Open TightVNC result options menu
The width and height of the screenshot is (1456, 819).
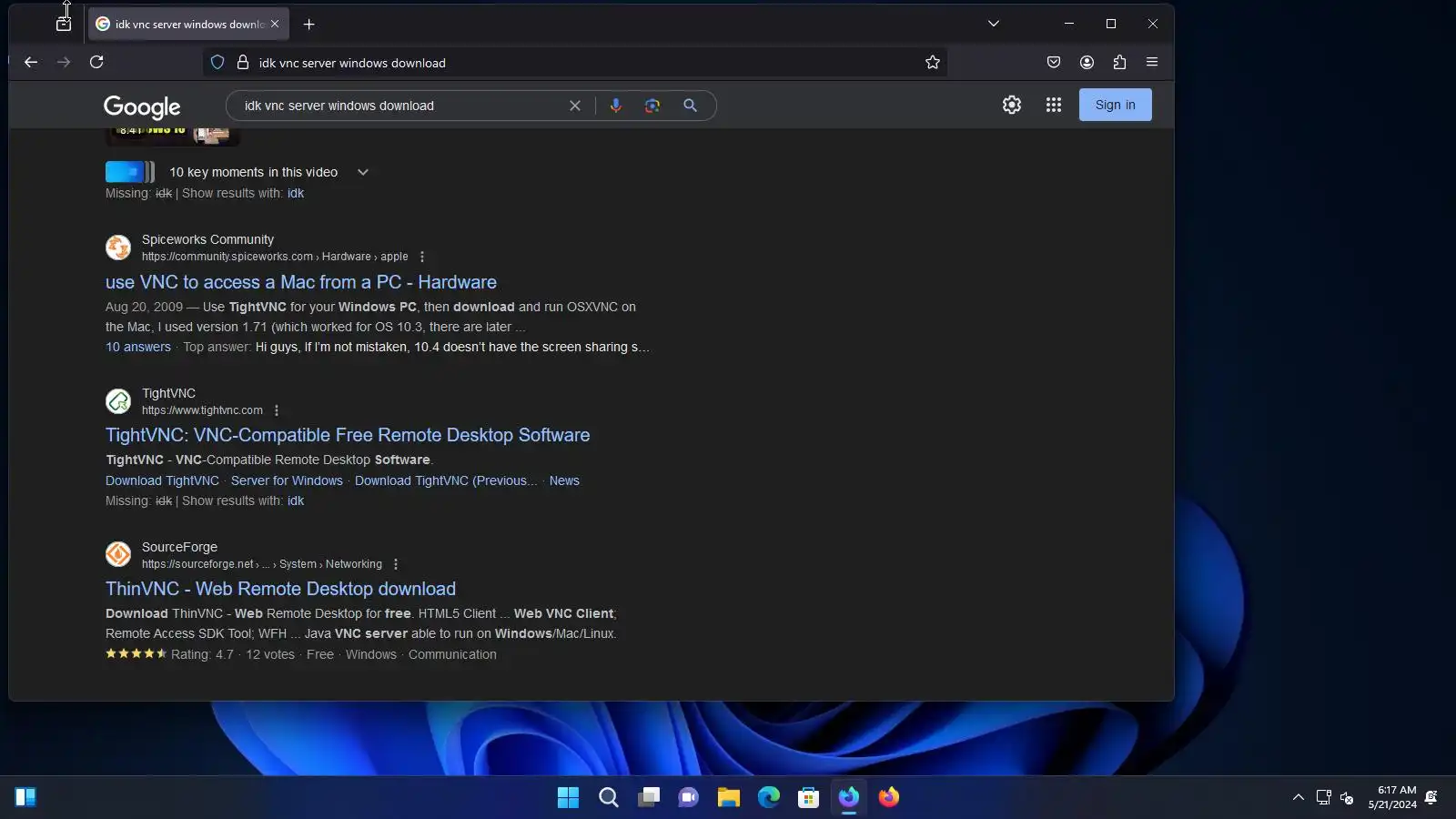click(277, 410)
